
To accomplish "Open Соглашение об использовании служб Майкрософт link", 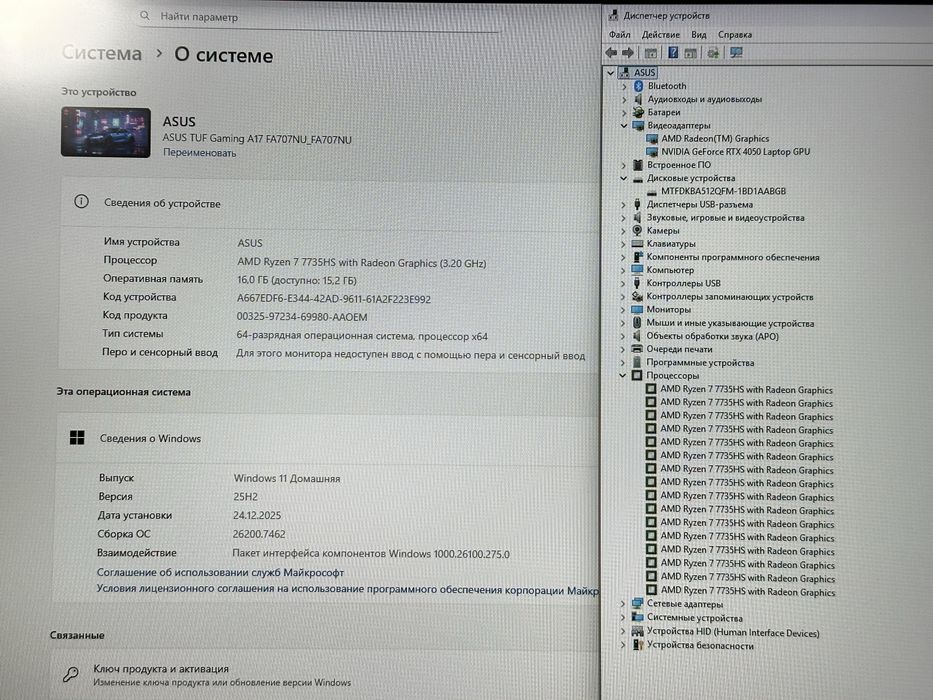I will click(220, 573).
